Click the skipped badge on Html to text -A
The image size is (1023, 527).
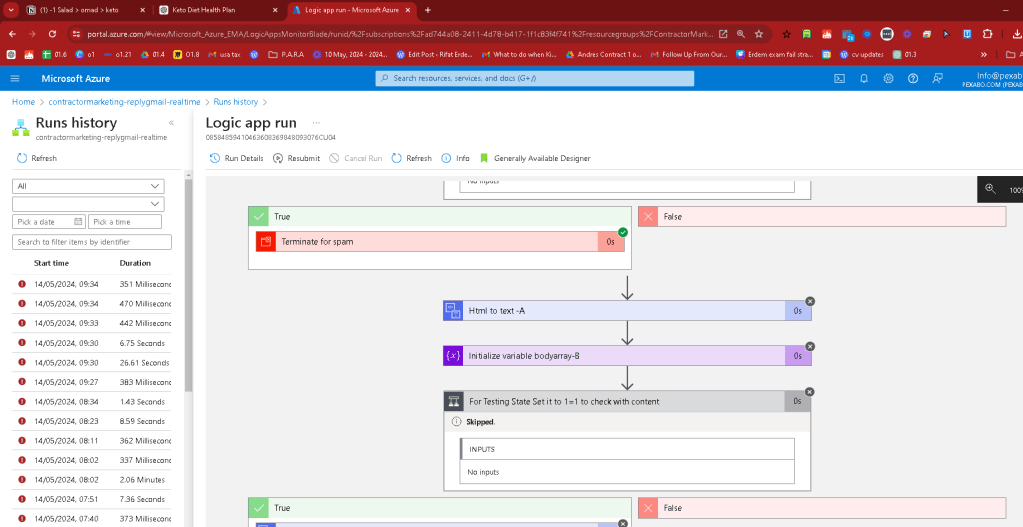[810, 301]
